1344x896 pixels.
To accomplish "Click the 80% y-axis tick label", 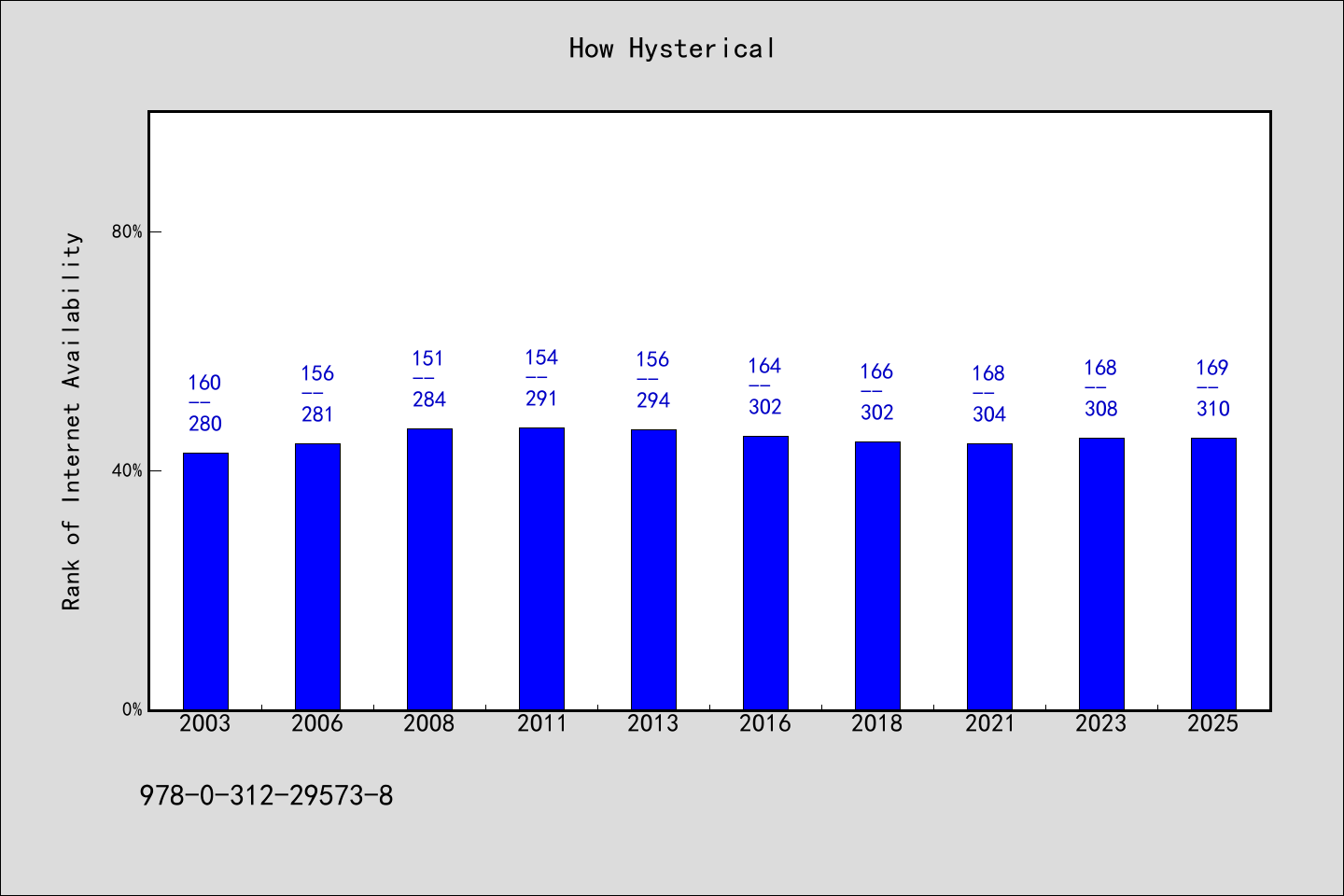I will (x=127, y=231).
